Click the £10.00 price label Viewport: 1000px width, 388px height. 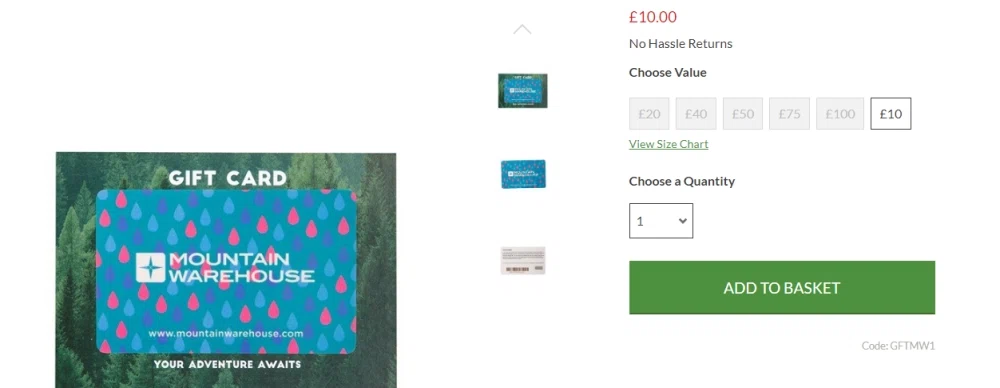tap(653, 17)
